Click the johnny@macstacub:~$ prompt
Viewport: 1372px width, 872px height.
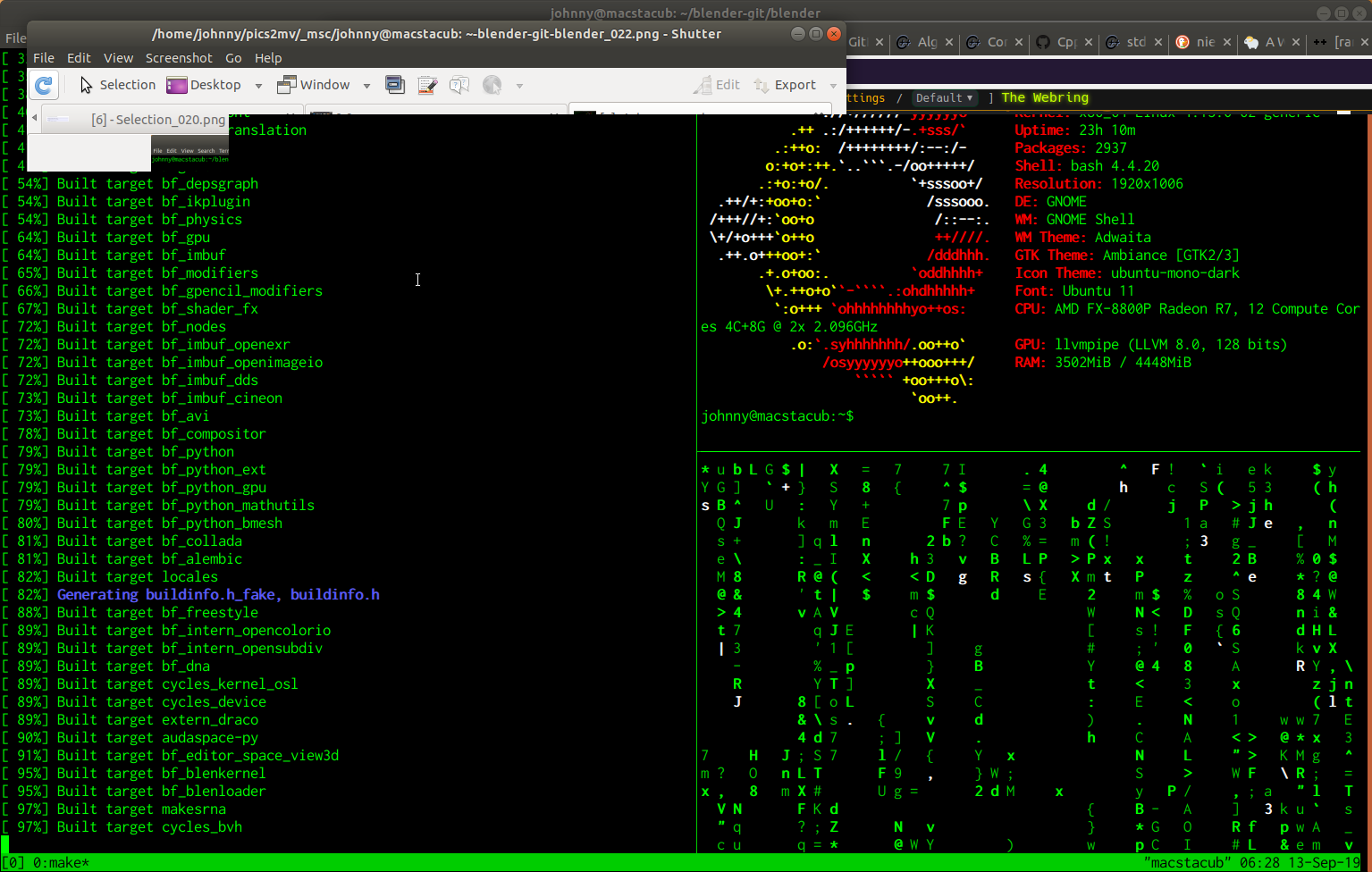click(778, 416)
